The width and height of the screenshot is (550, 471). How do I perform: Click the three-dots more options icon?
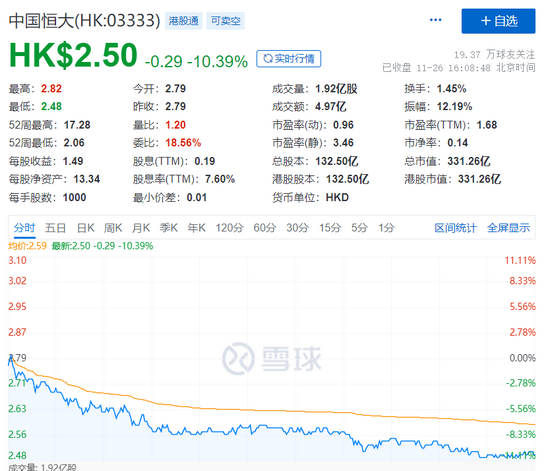pyautogui.click(x=435, y=20)
